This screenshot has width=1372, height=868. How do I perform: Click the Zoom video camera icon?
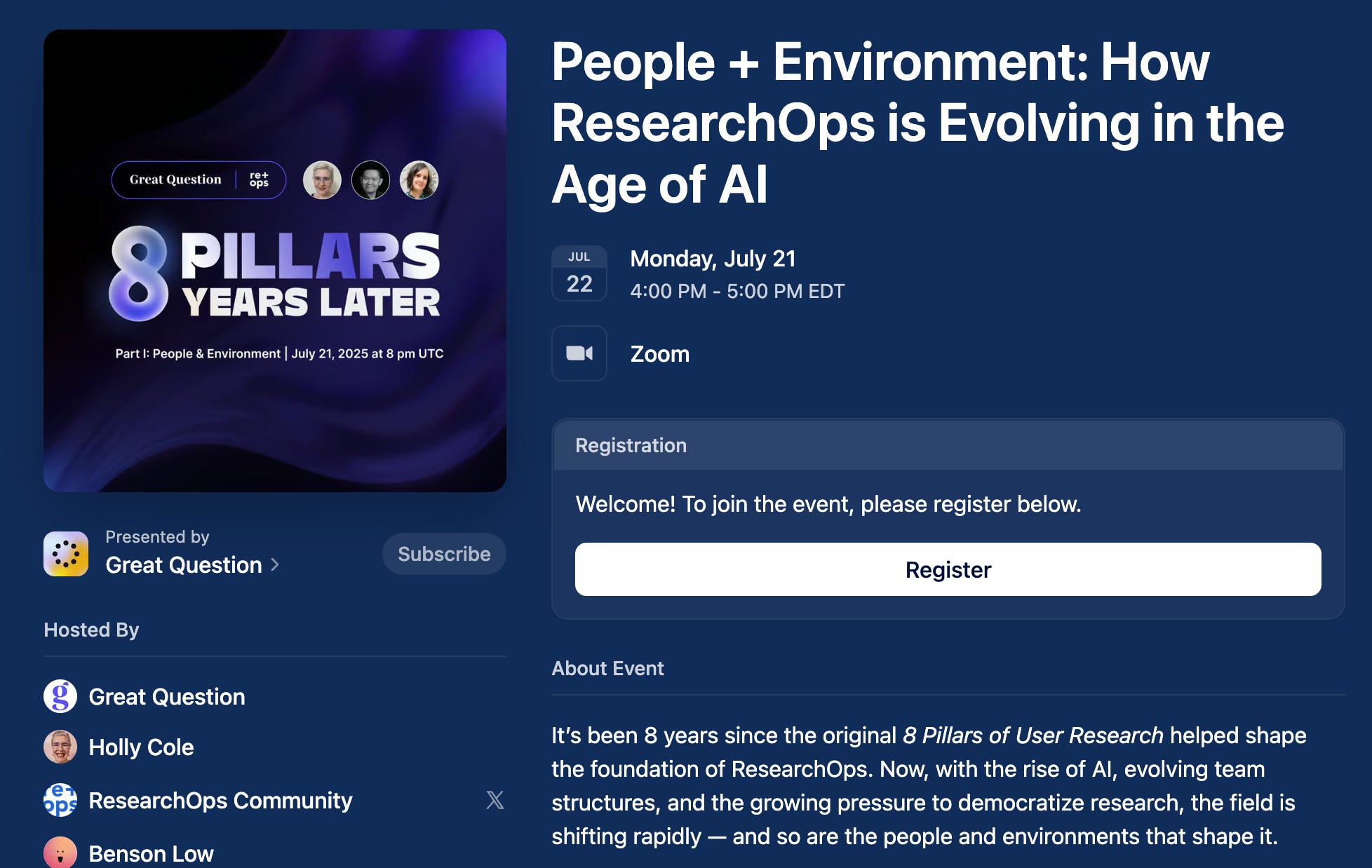(x=579, y=353)
